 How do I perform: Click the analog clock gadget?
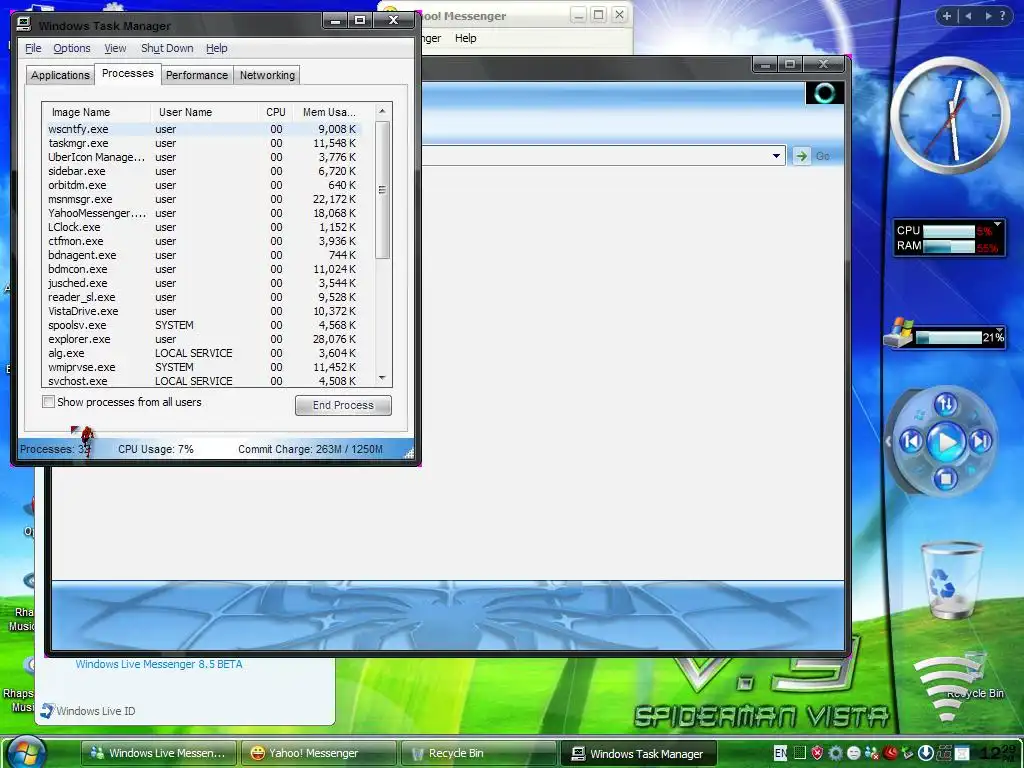tap(950, 116)
